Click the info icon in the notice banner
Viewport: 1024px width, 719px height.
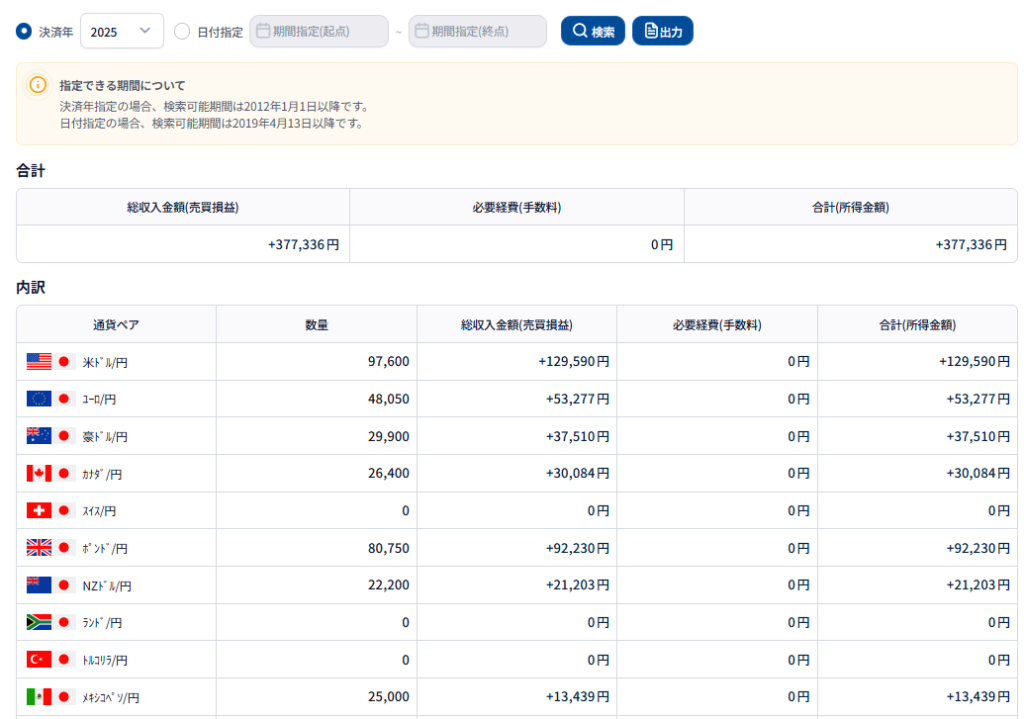(x=38, y=85)
